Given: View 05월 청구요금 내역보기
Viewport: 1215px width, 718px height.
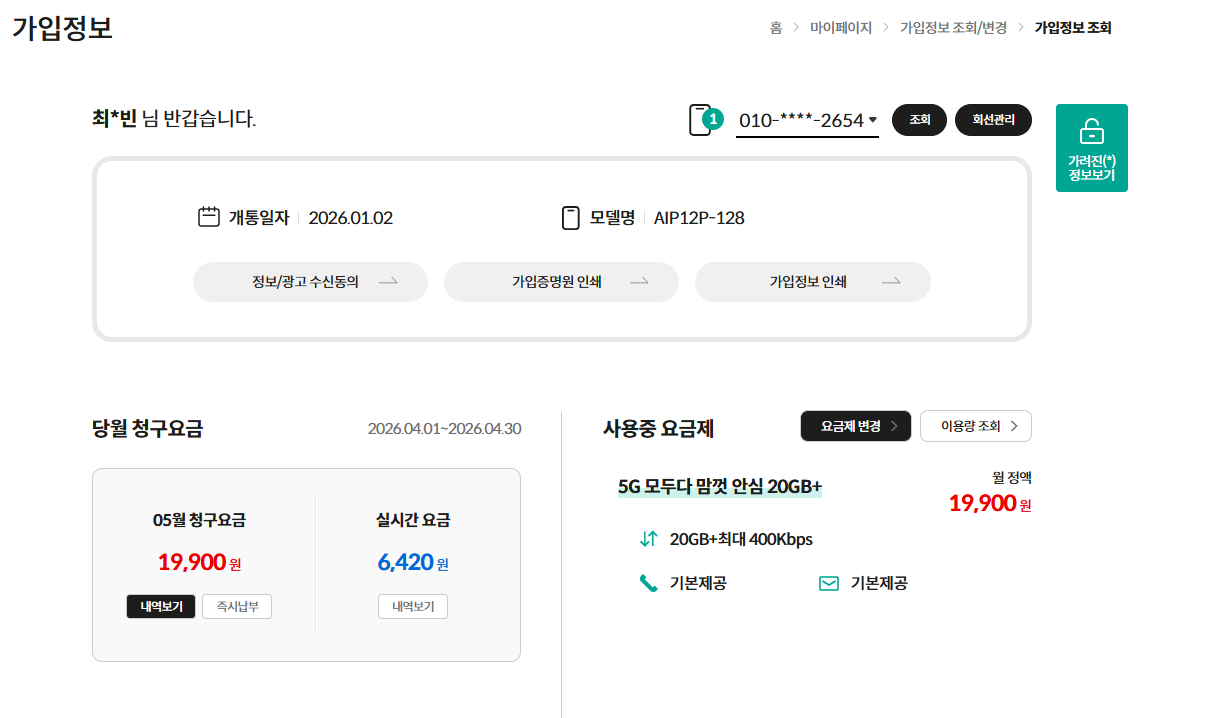Looking at the screenshot, I should 161,606.
